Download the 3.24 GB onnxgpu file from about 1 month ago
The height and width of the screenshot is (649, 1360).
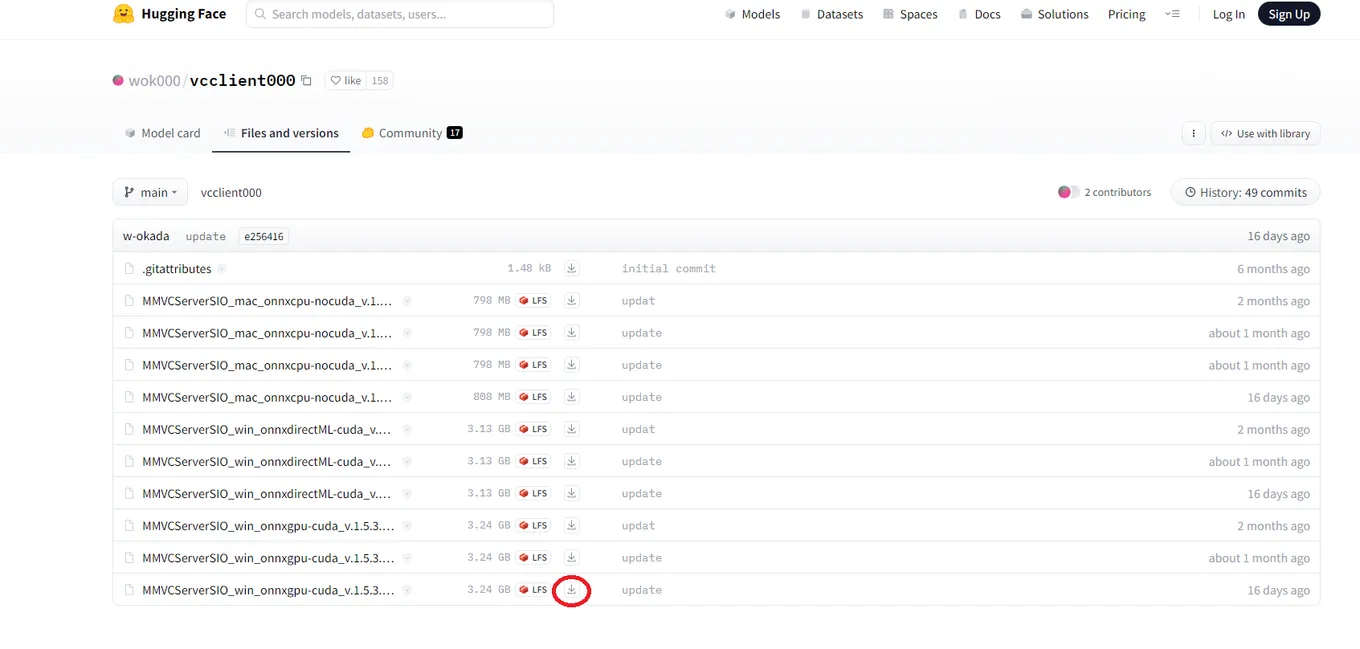[x=571, y=557]
